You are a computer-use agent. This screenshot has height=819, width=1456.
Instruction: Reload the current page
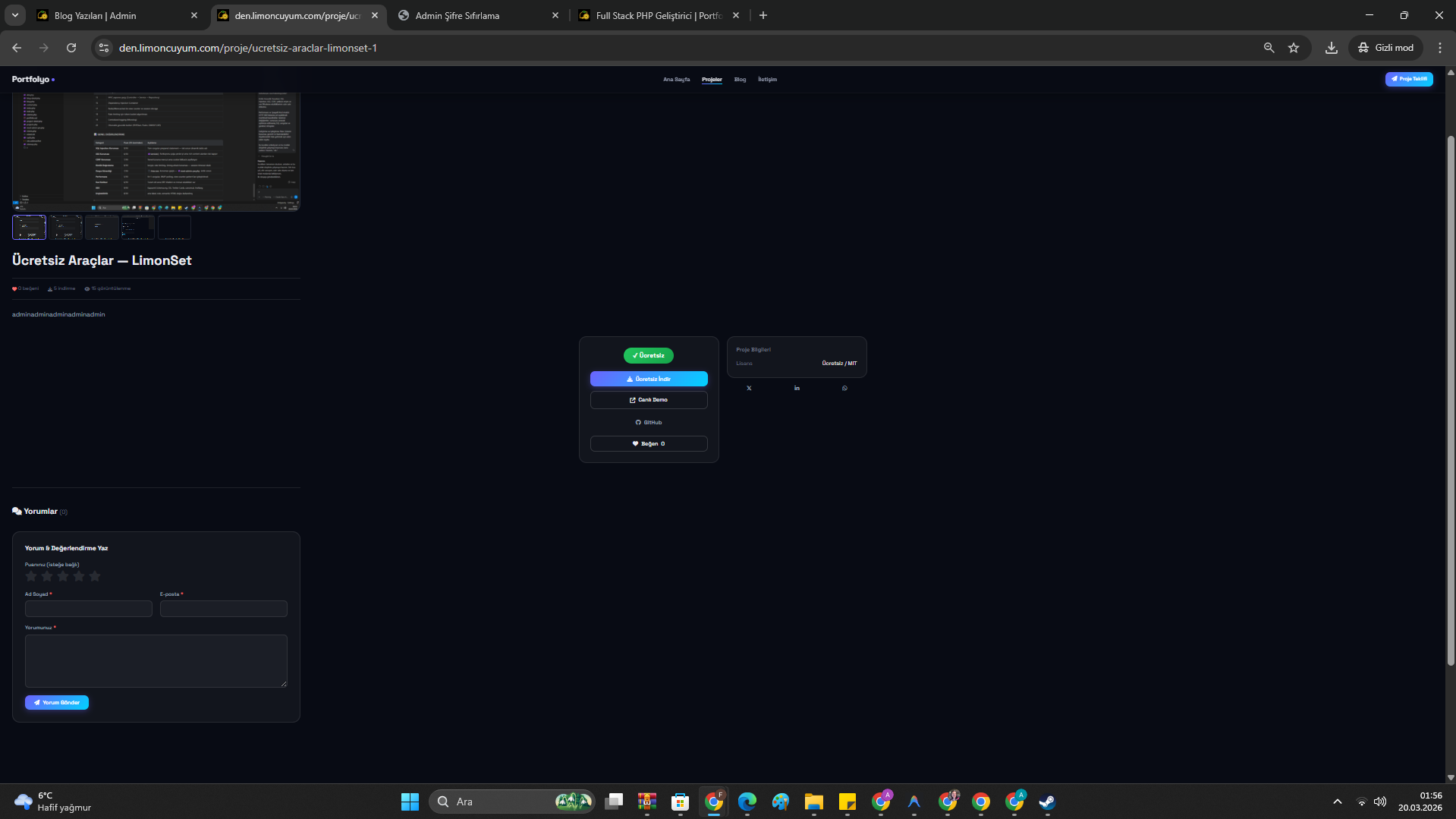point(71,48)
